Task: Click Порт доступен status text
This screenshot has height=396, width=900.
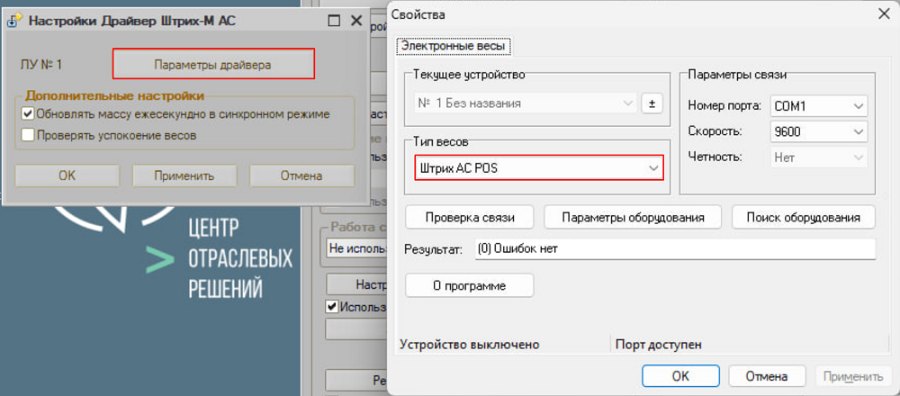Action: click(x=658, y=344)
